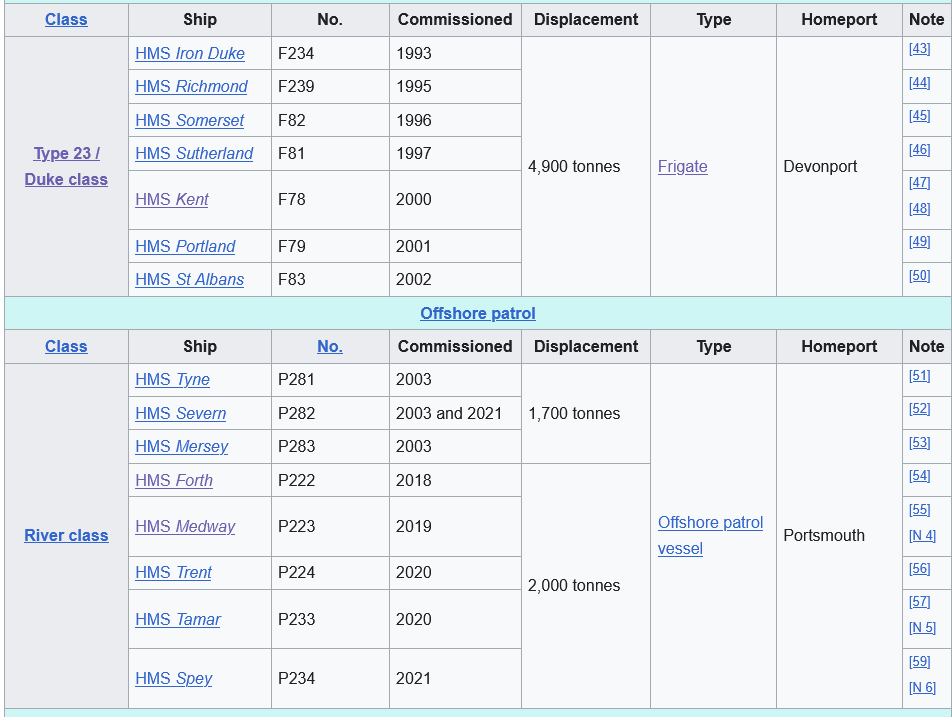Jump to reference [46]
The width and height of the screenshot is (952, 717).
919,149
